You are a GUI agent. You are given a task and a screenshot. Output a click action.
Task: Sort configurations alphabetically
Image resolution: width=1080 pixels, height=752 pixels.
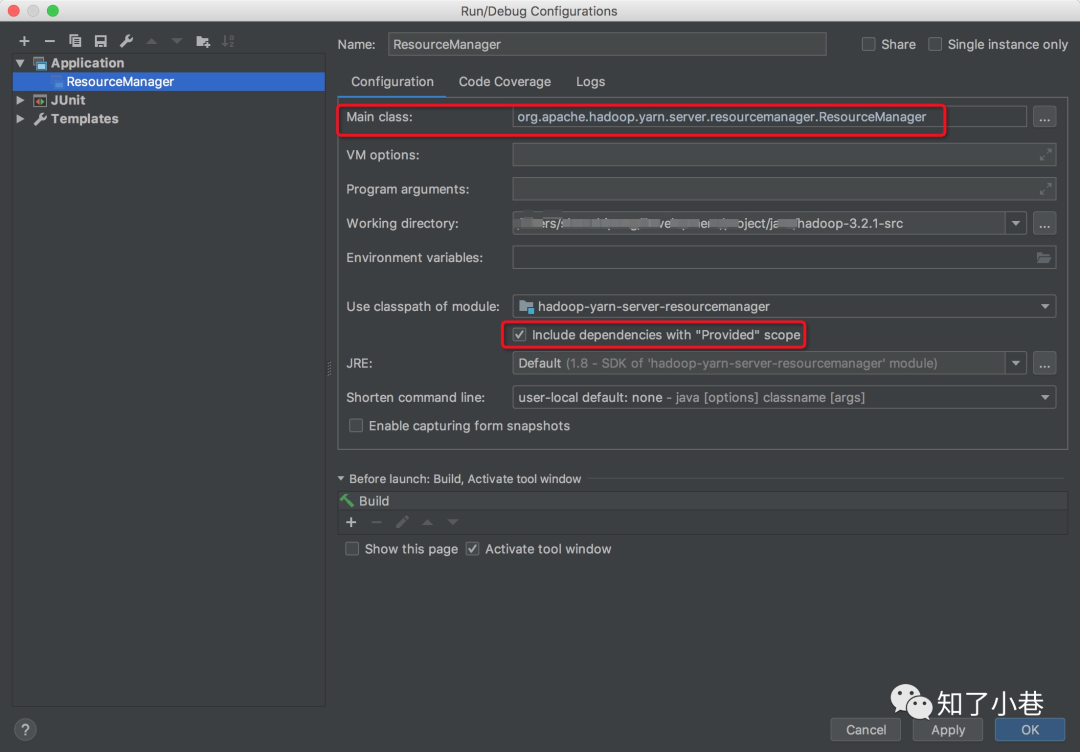pos(228,41)
